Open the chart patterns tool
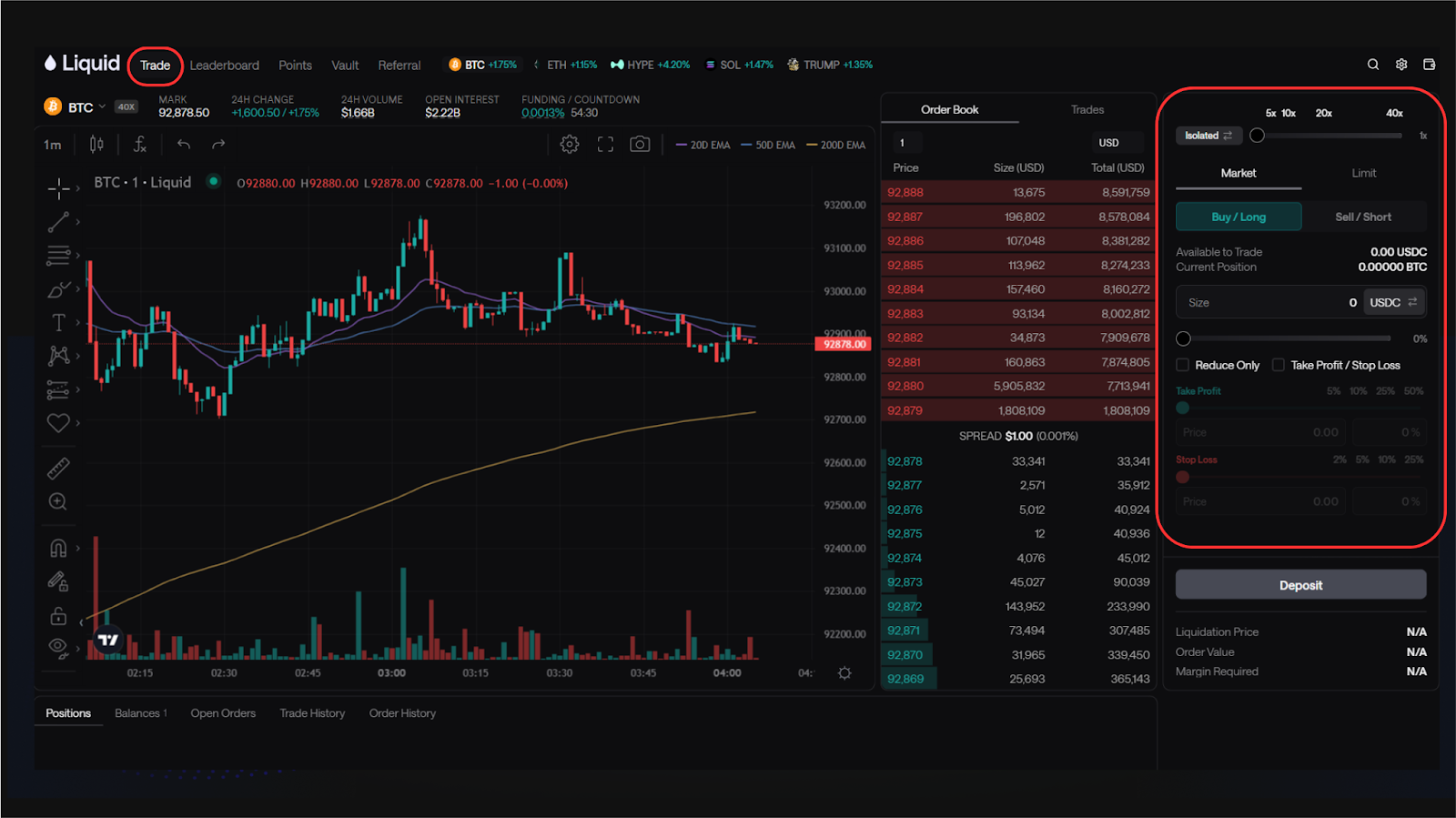 coord(58,356)
